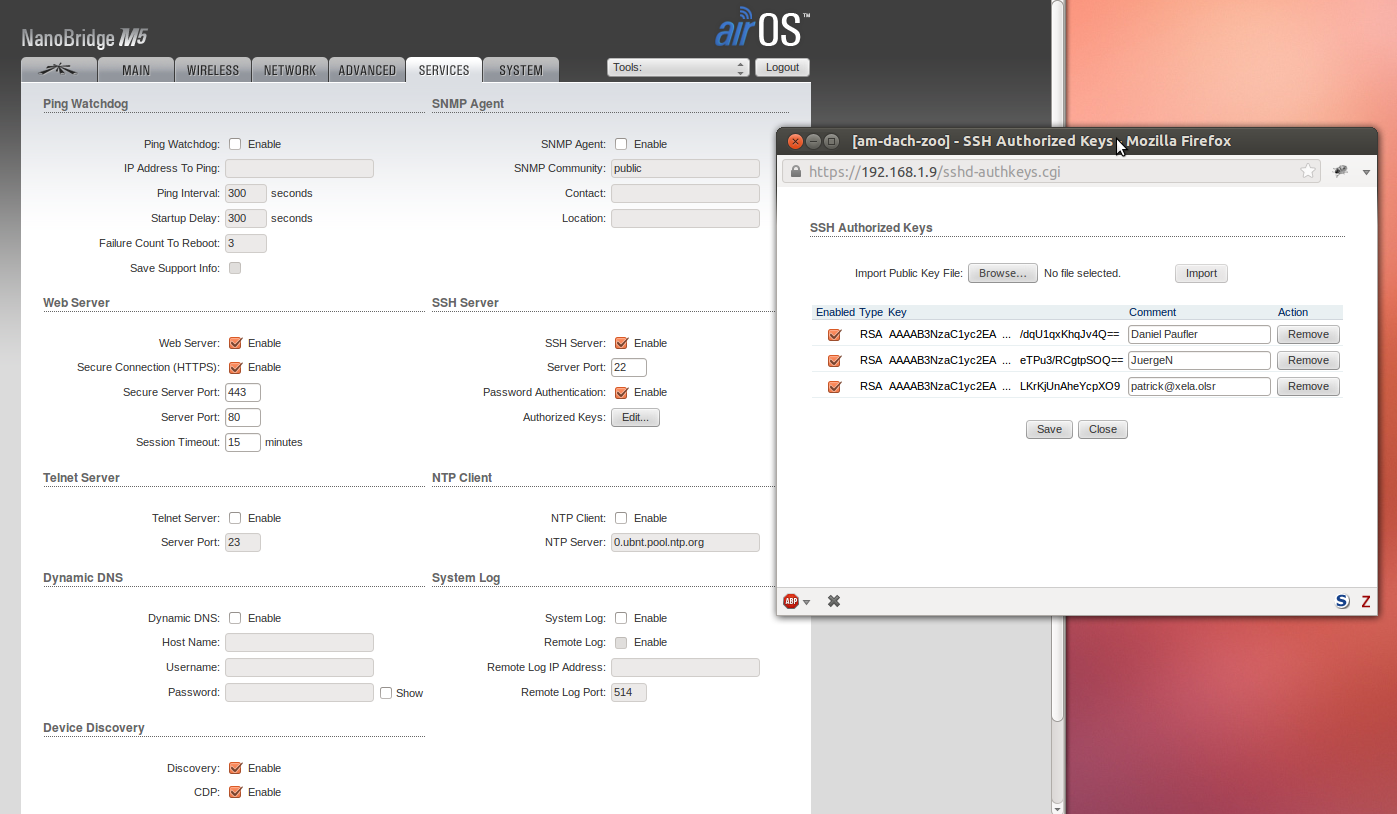Screen dimensions: 1397x814
Task: Open the Ubiquiti logo tab
Action: (59, 70)
